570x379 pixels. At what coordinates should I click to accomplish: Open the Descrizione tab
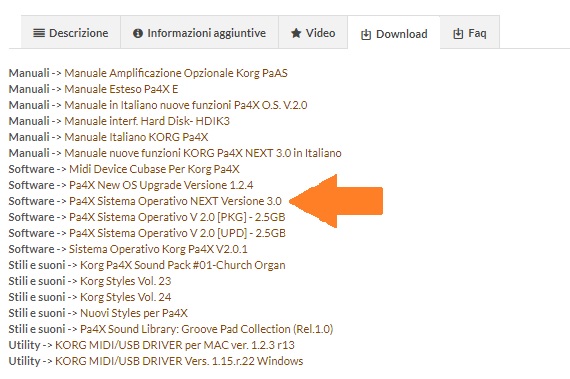(71, 33)
